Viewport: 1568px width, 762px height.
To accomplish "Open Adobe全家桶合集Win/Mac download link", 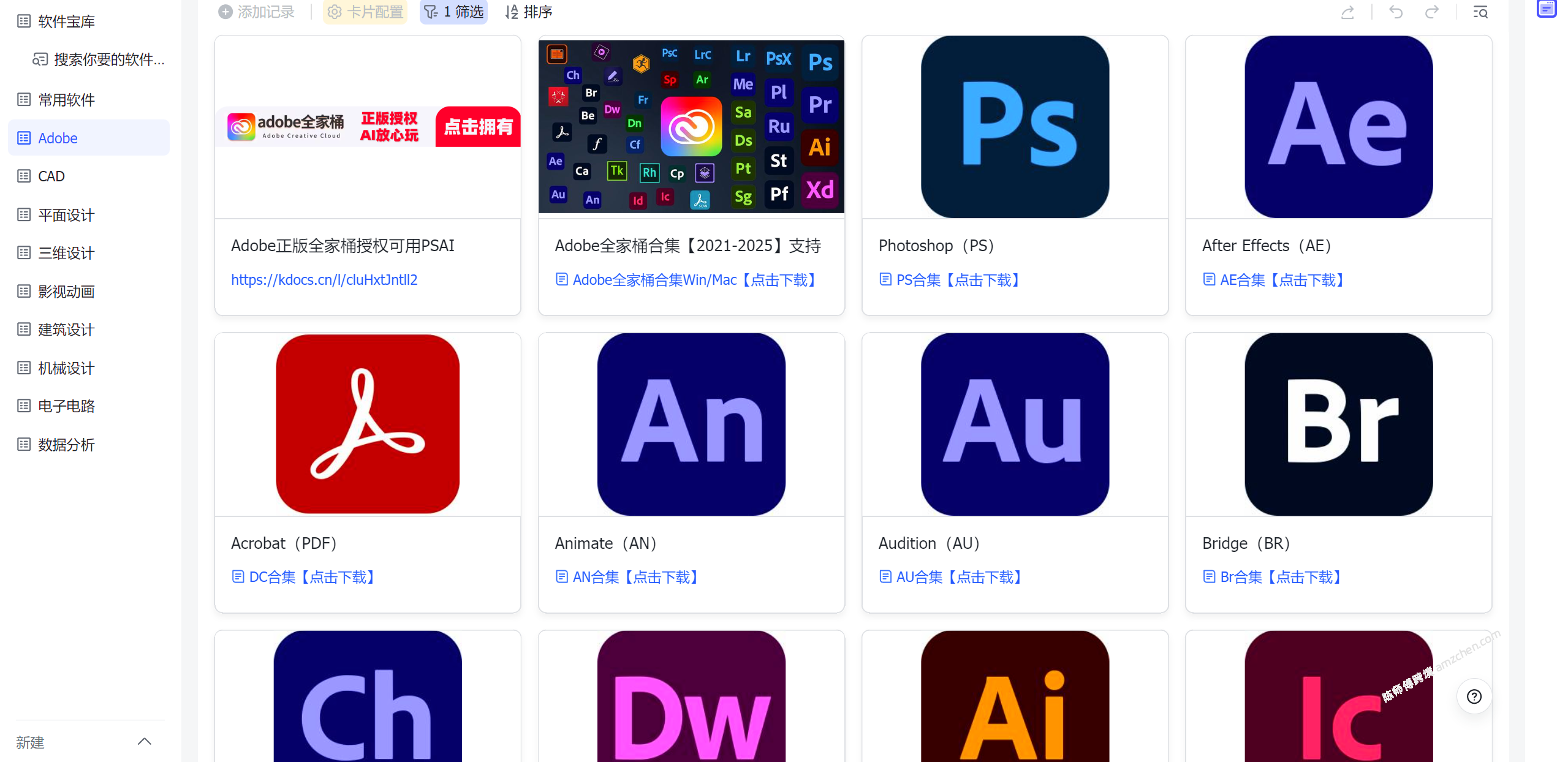I will coord(687,280).
